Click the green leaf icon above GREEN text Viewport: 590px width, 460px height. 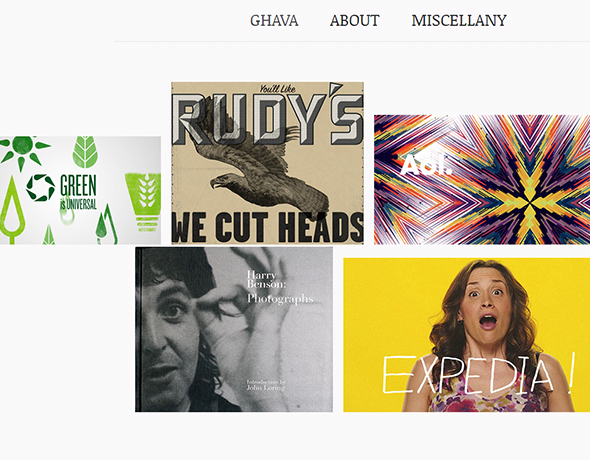(x=85, y=152)
